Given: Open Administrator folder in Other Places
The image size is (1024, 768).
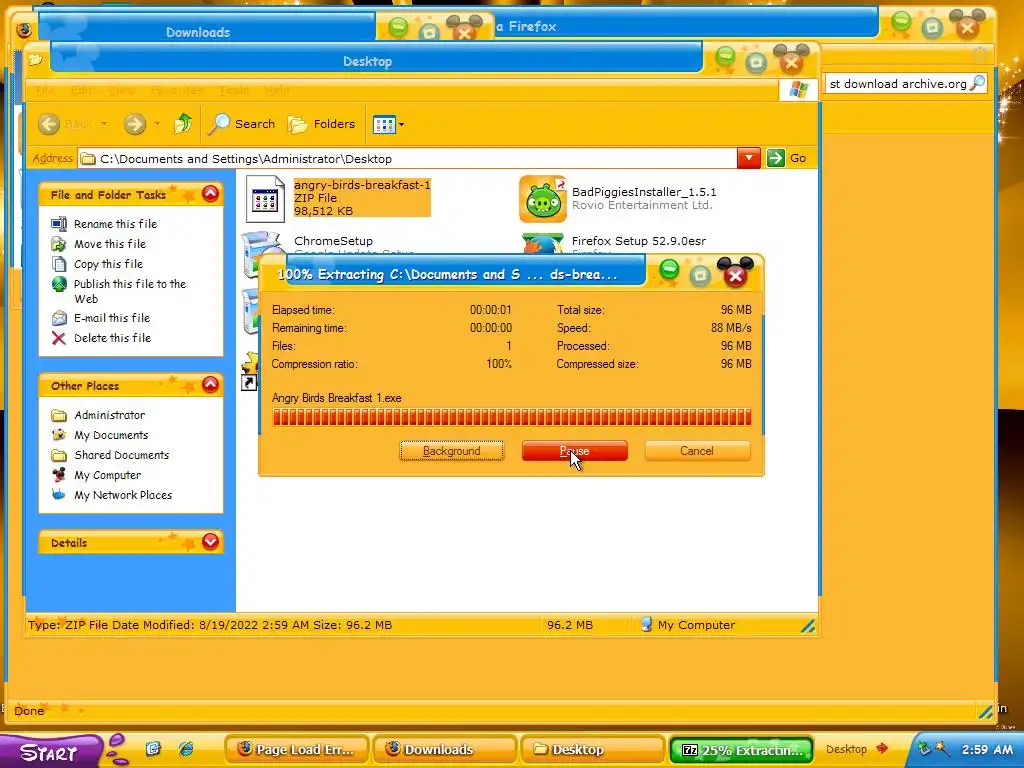Looking at the screenshot, I should [x=109, y=415].
